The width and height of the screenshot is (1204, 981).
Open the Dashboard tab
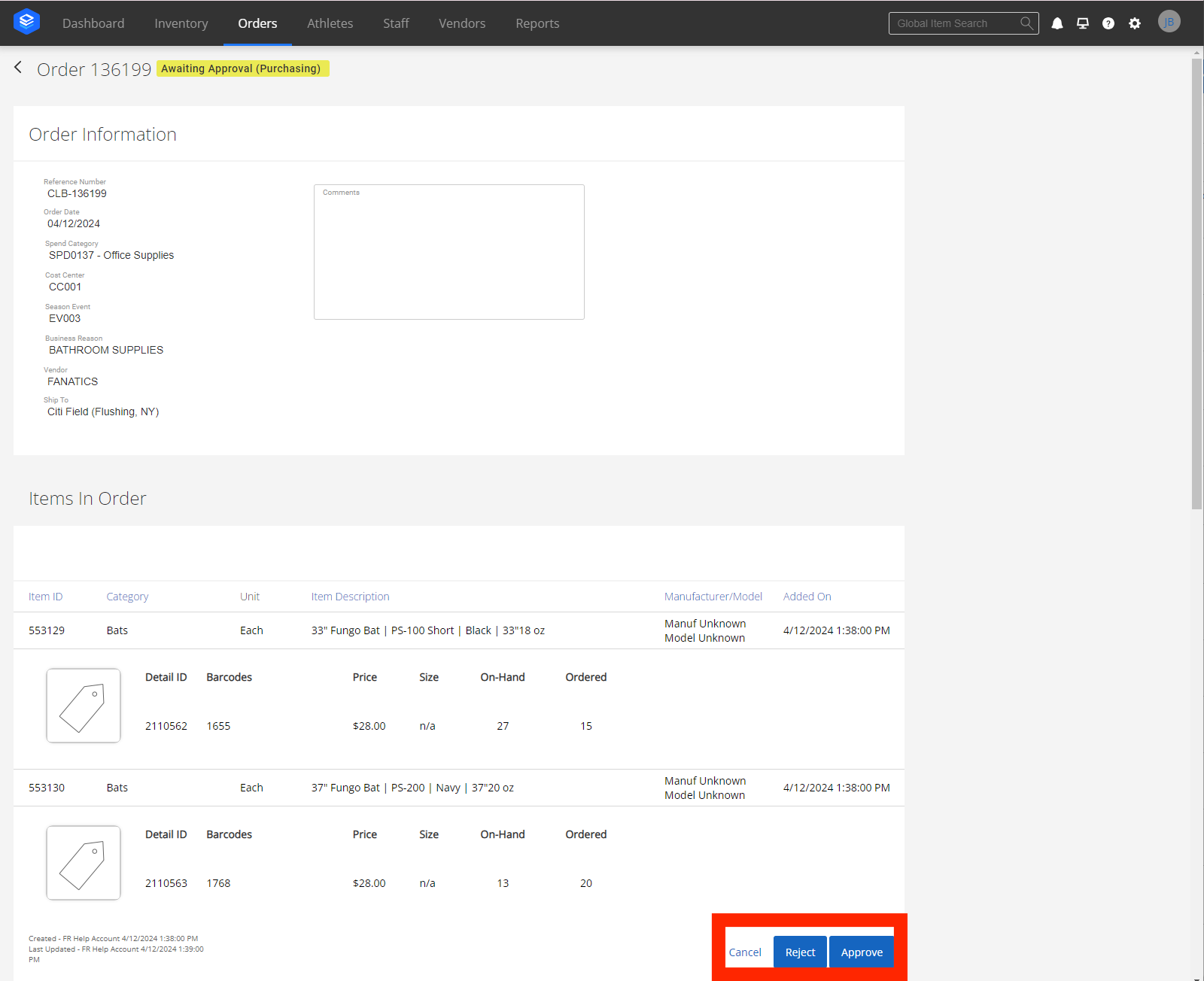[93, 23]
